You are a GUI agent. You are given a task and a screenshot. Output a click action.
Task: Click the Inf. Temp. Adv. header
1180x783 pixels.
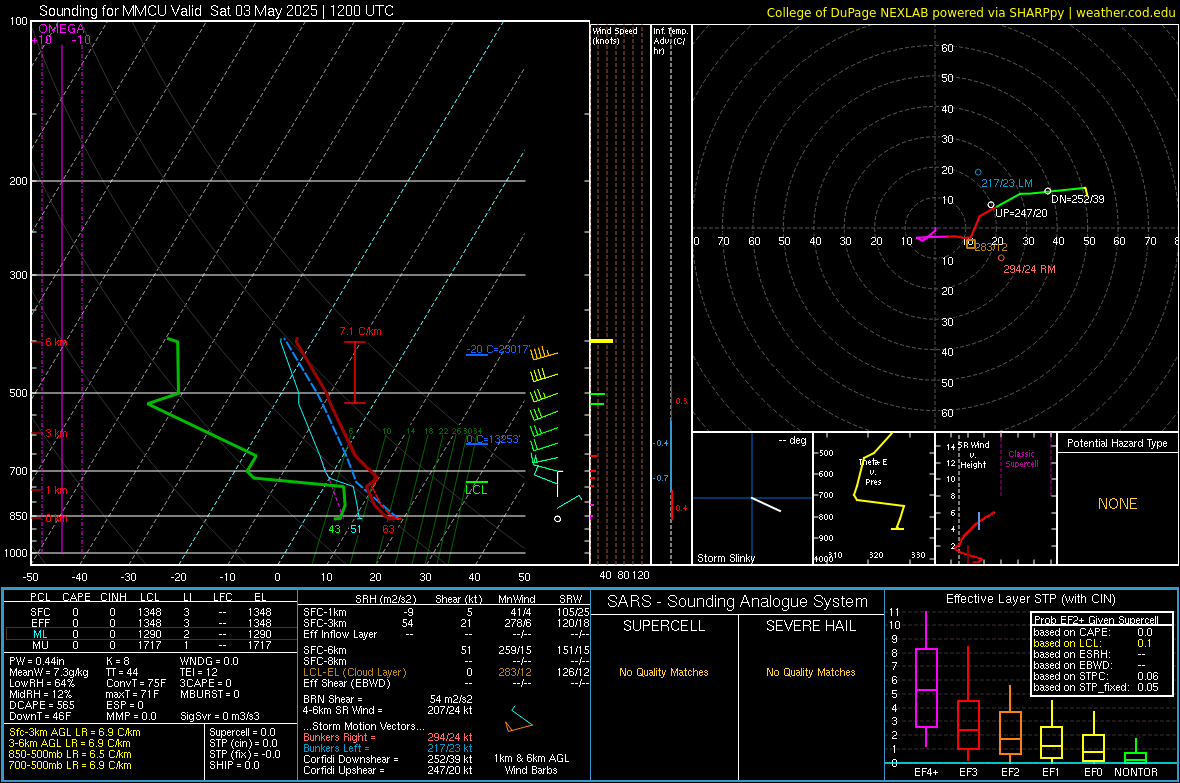(670, 41)
